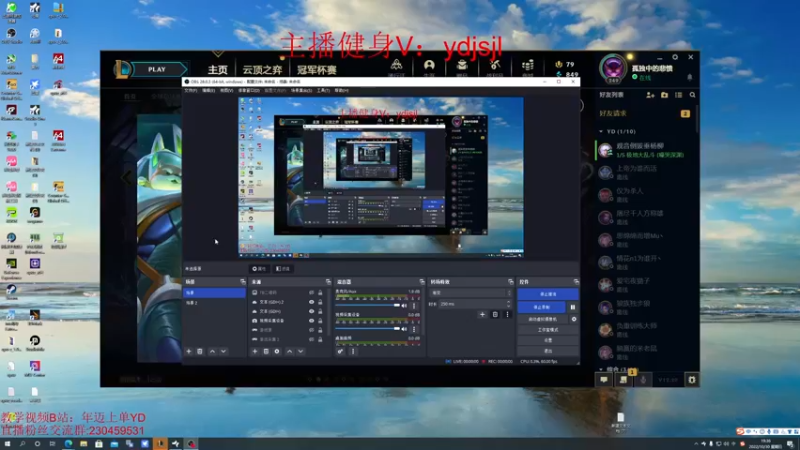Move selected source up in sources panel

coord(289,352)
